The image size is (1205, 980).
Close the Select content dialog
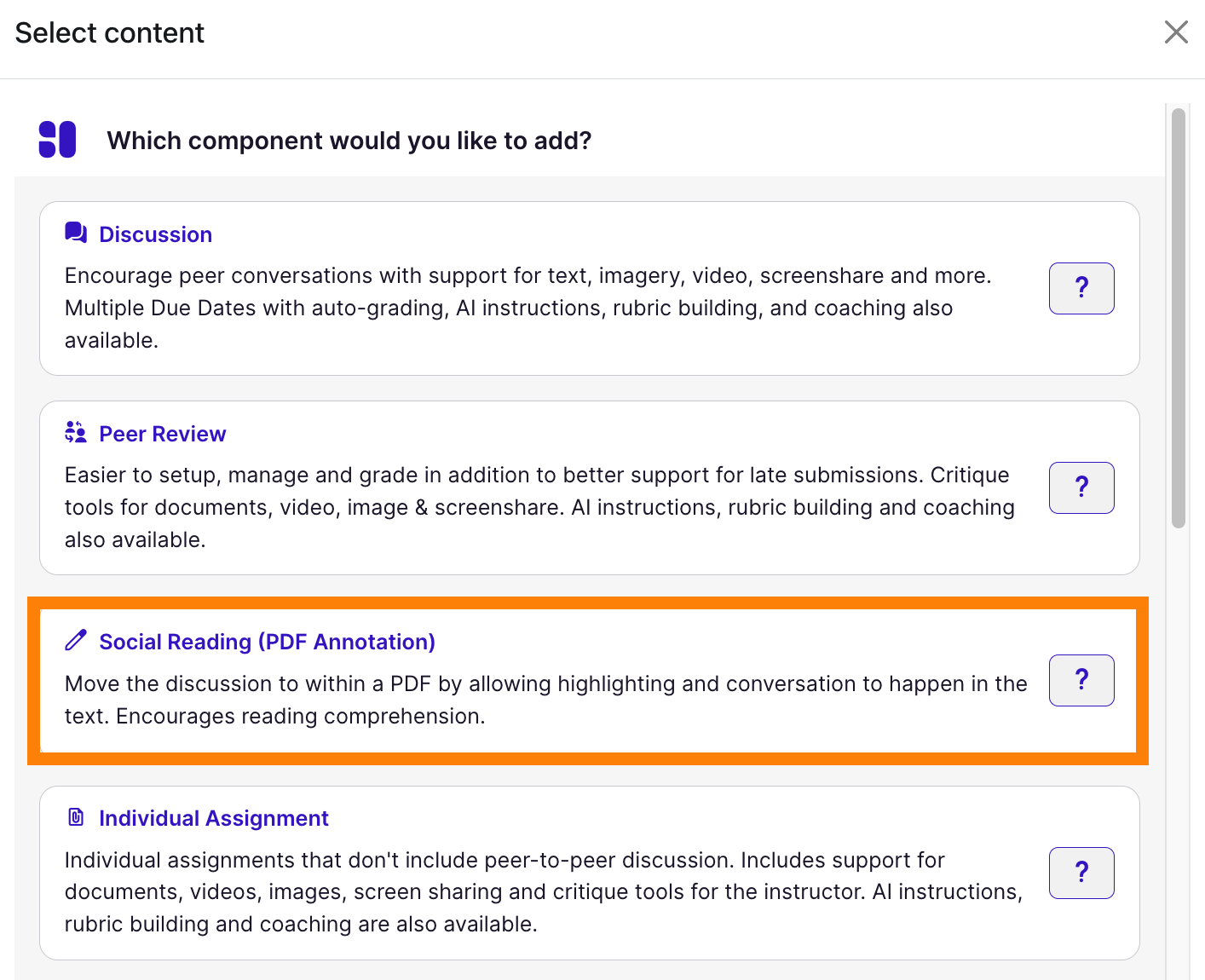tap(1176, 32)
